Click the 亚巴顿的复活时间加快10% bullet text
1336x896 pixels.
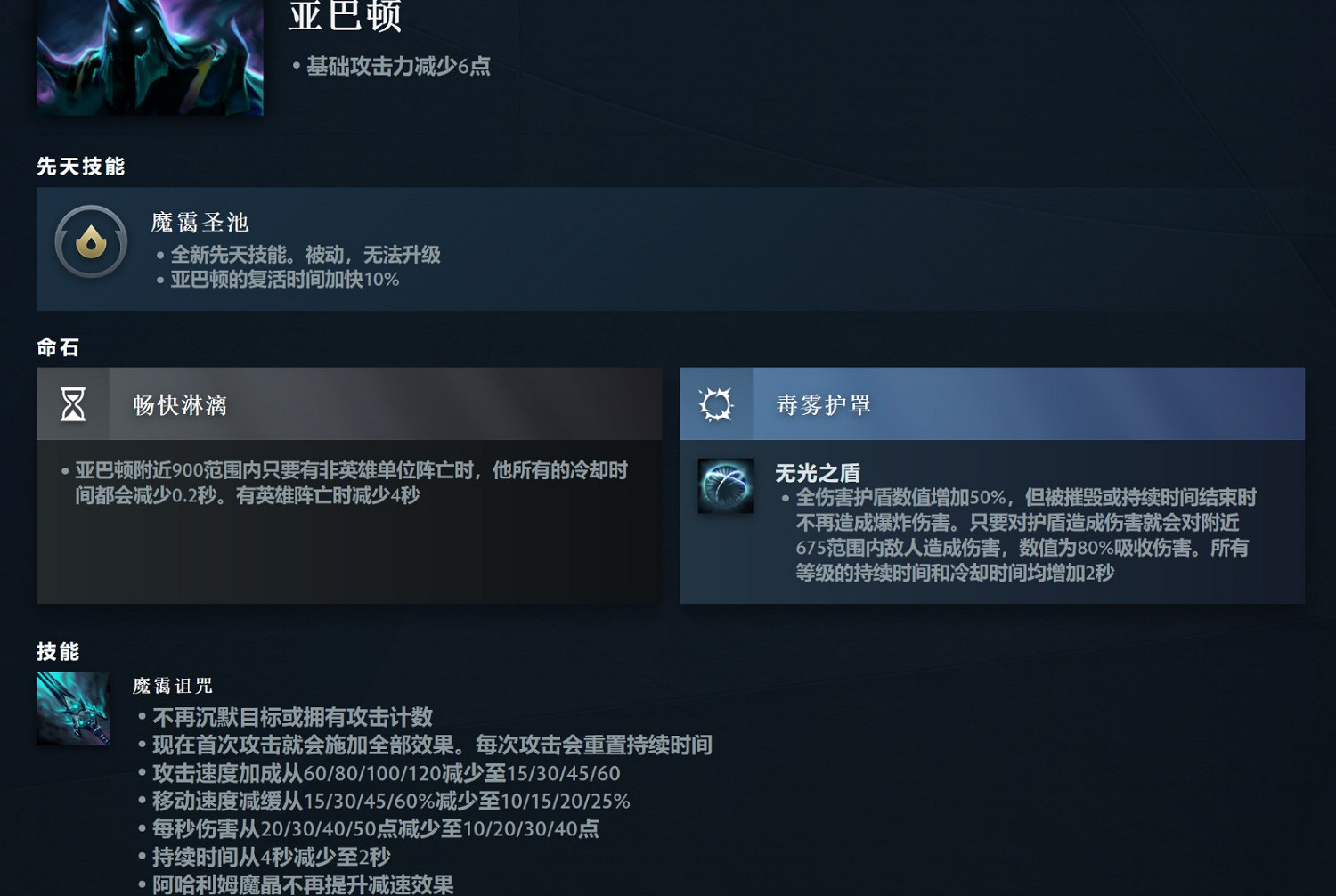click(x=285, y=279)
